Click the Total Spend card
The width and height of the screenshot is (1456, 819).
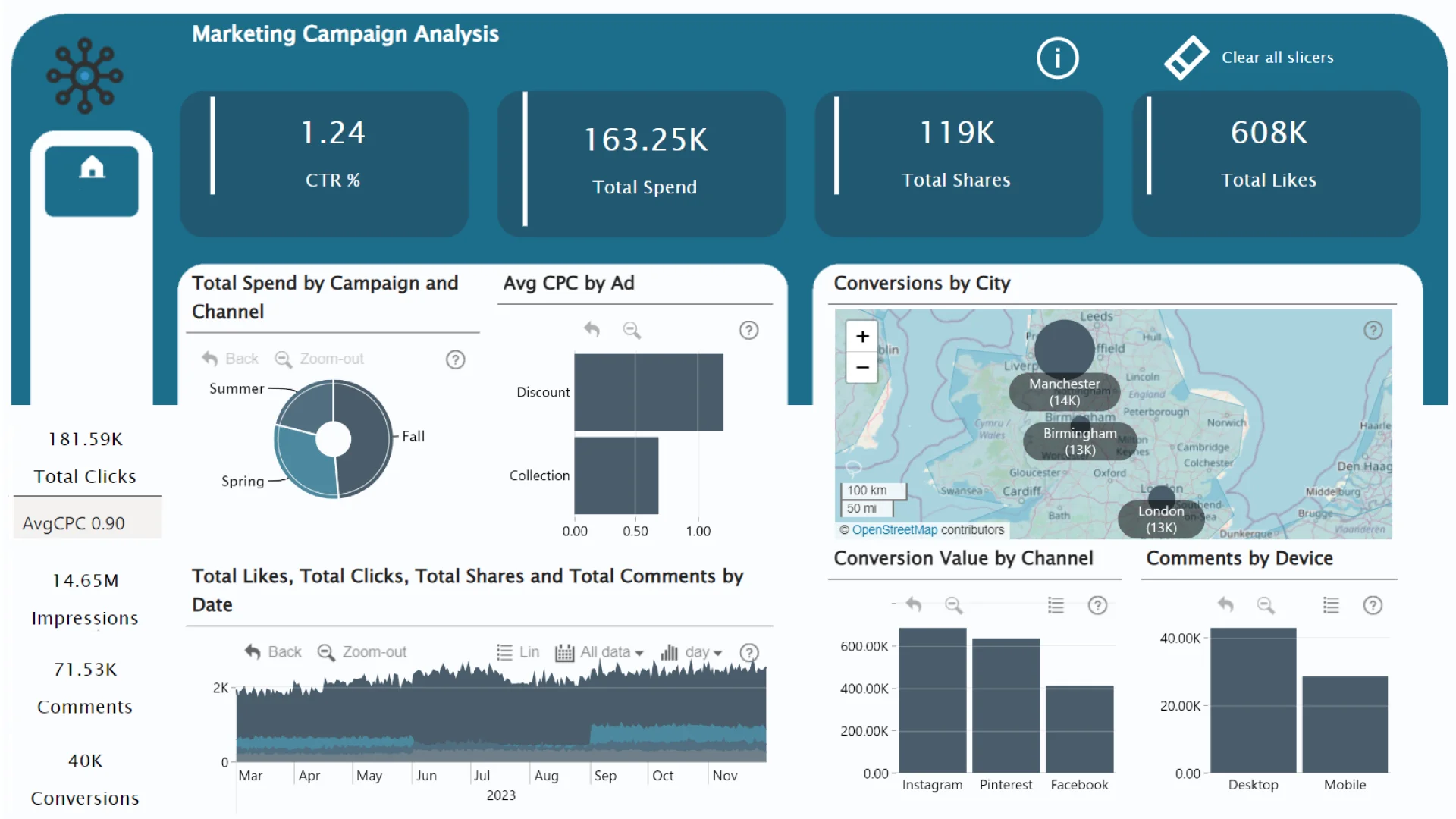click(642, 164)
